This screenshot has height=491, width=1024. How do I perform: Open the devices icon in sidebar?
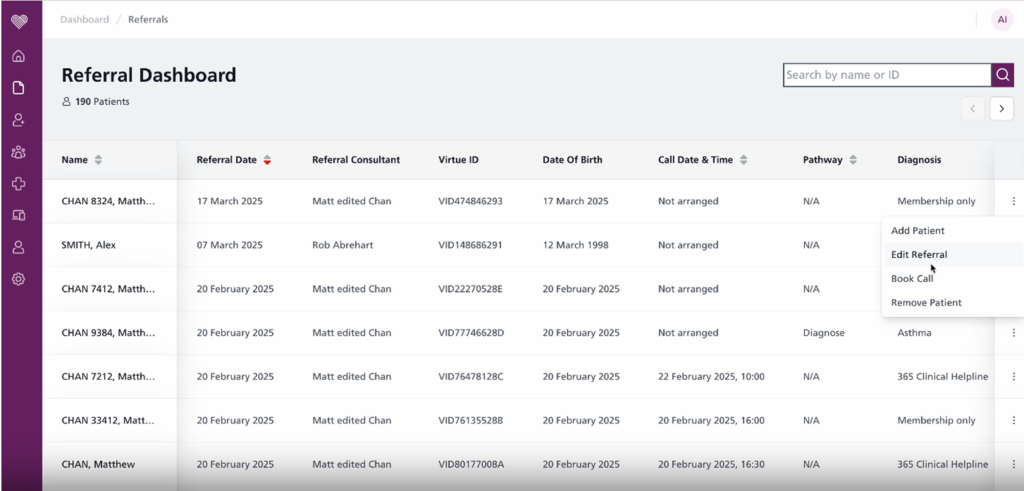coord(18,215)
